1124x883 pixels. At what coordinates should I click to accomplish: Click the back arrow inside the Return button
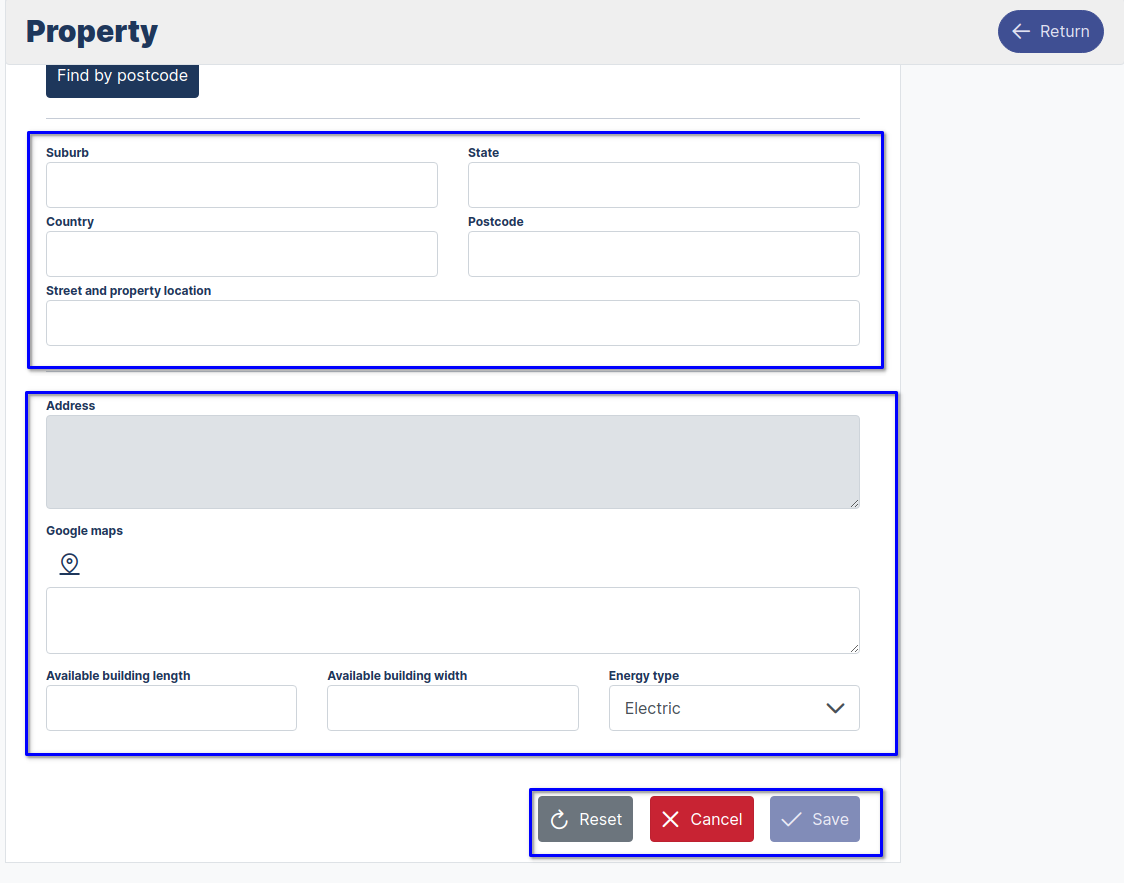coord(1021,31)
